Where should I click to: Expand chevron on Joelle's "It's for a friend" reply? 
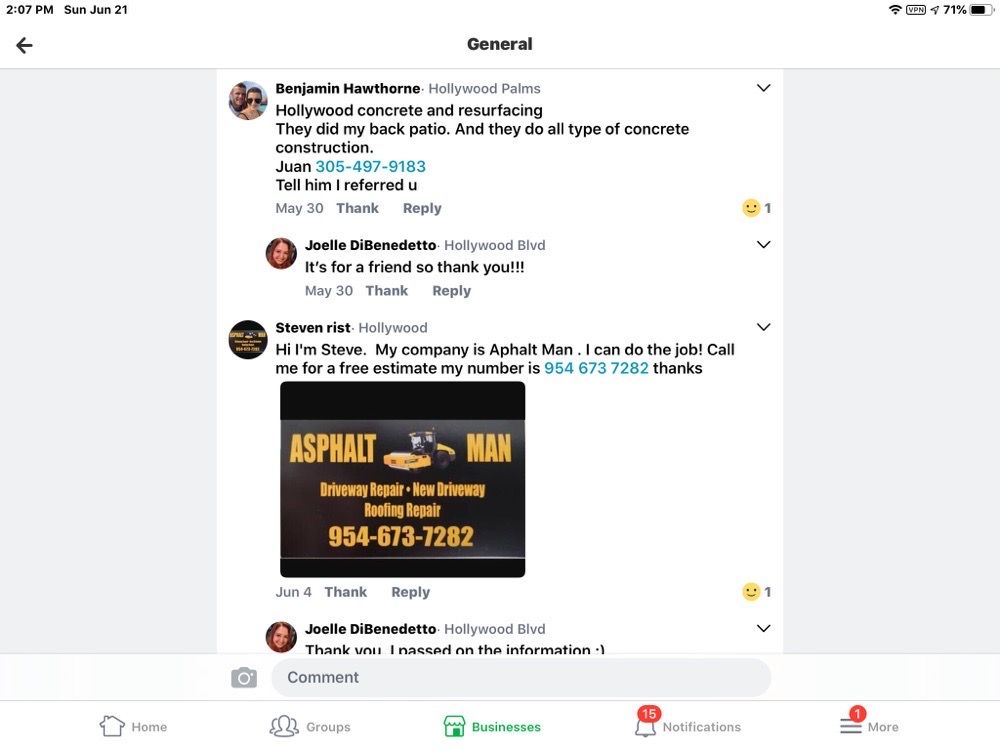pos(763,244)
